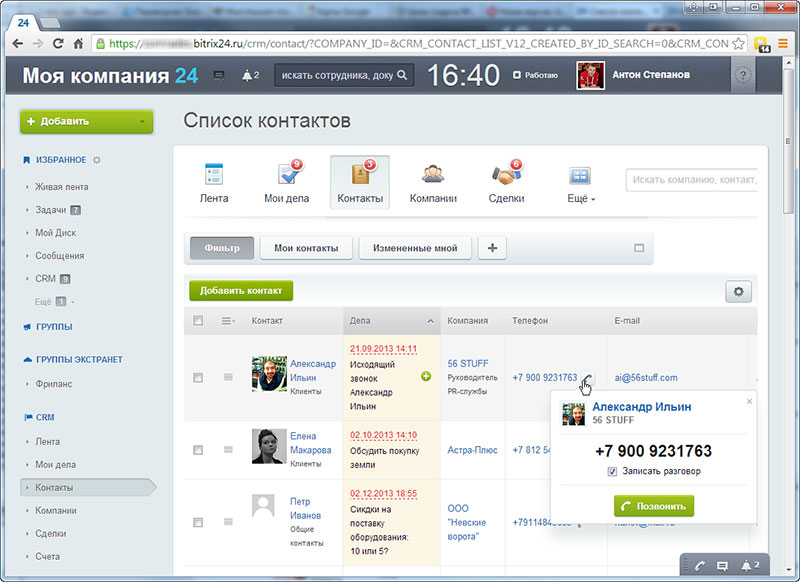The image size is (800, 582).
Task: Select the Фильтр tab
Action: click(x=222, y=248)
